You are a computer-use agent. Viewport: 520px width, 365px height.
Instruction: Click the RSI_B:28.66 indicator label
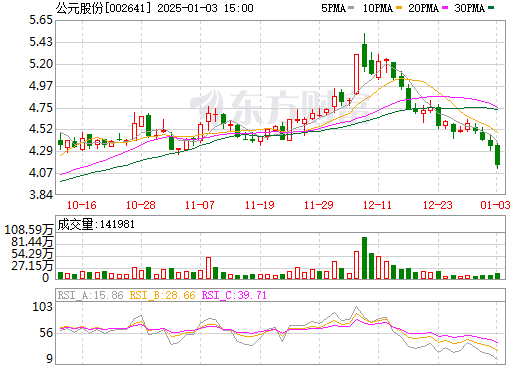click(x=162, y=295)
